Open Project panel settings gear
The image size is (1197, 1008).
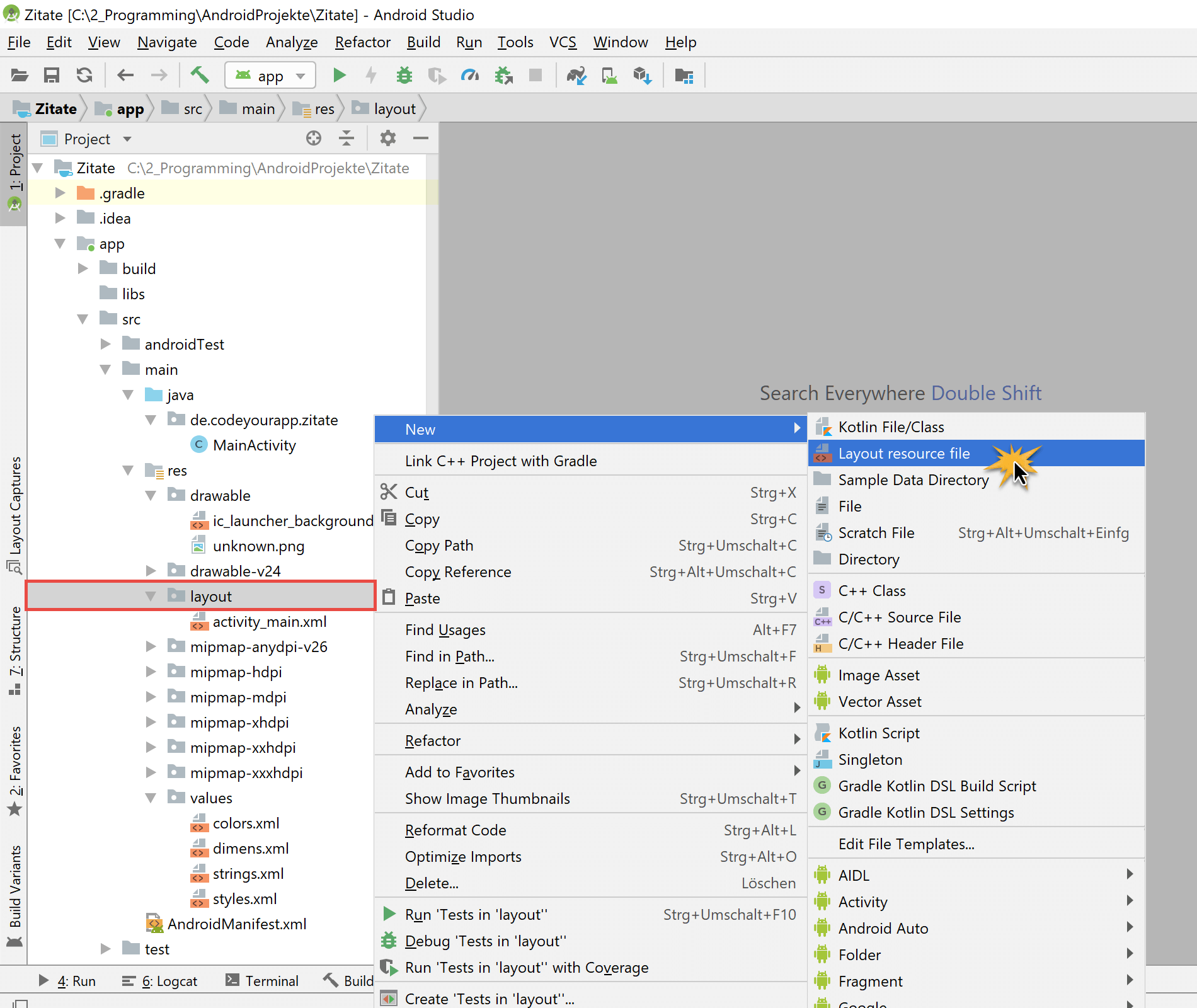(x=388, y=138)
